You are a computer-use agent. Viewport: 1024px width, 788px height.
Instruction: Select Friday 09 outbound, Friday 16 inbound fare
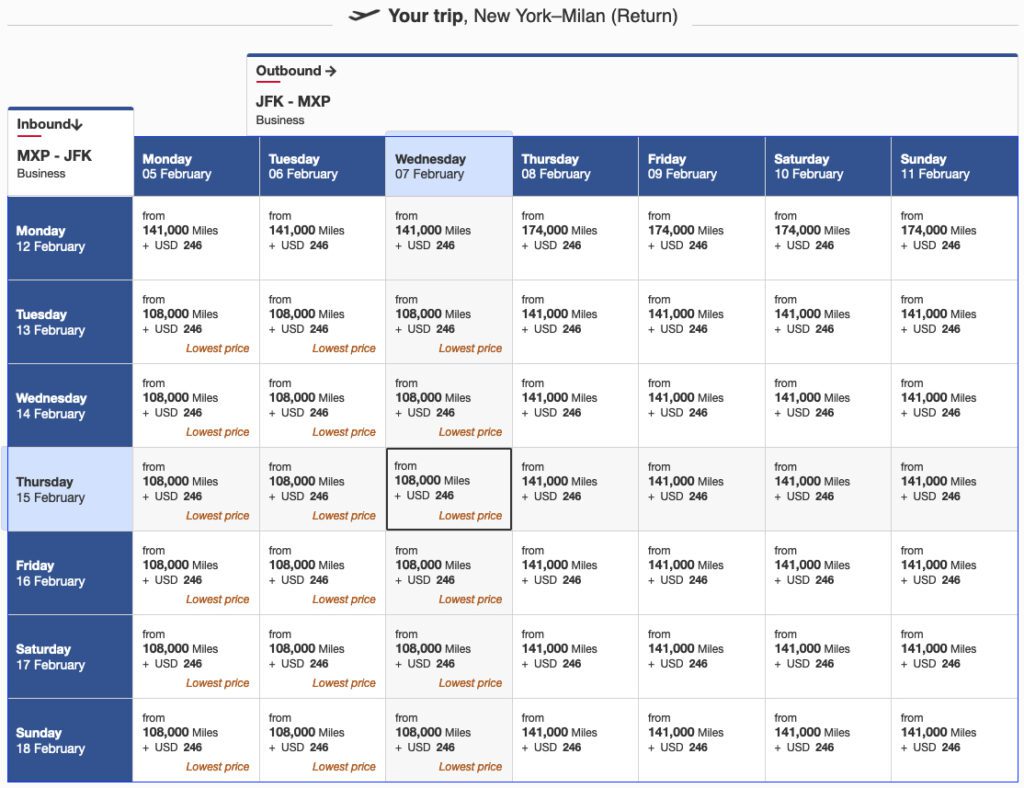click(x=701, y=573)
